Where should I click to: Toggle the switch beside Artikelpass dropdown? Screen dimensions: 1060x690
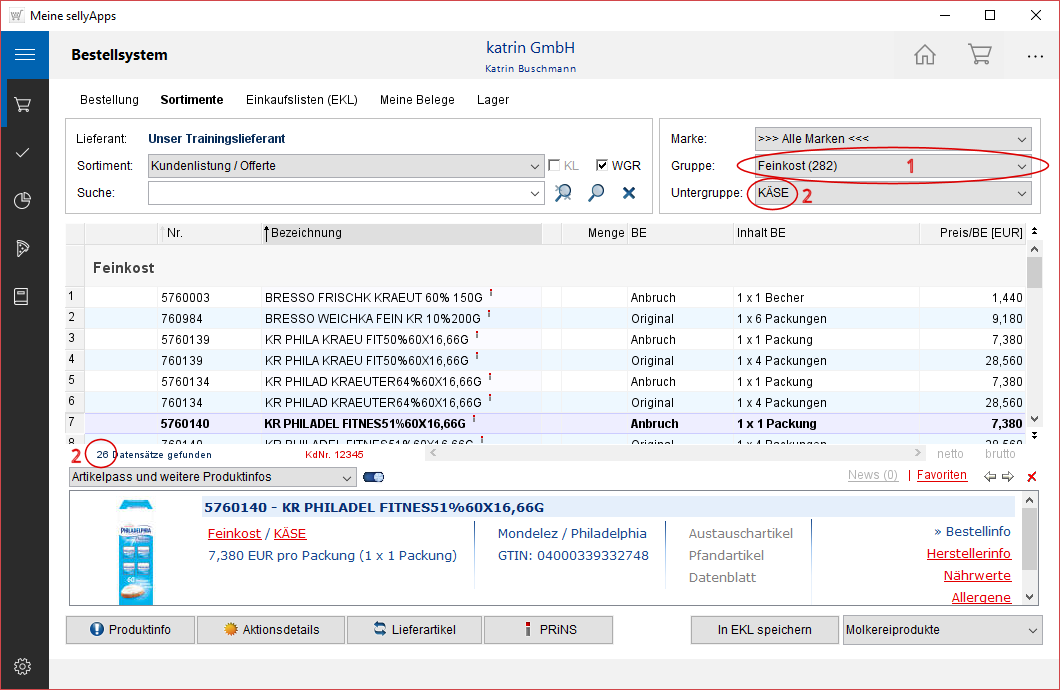tap(373, 477)
